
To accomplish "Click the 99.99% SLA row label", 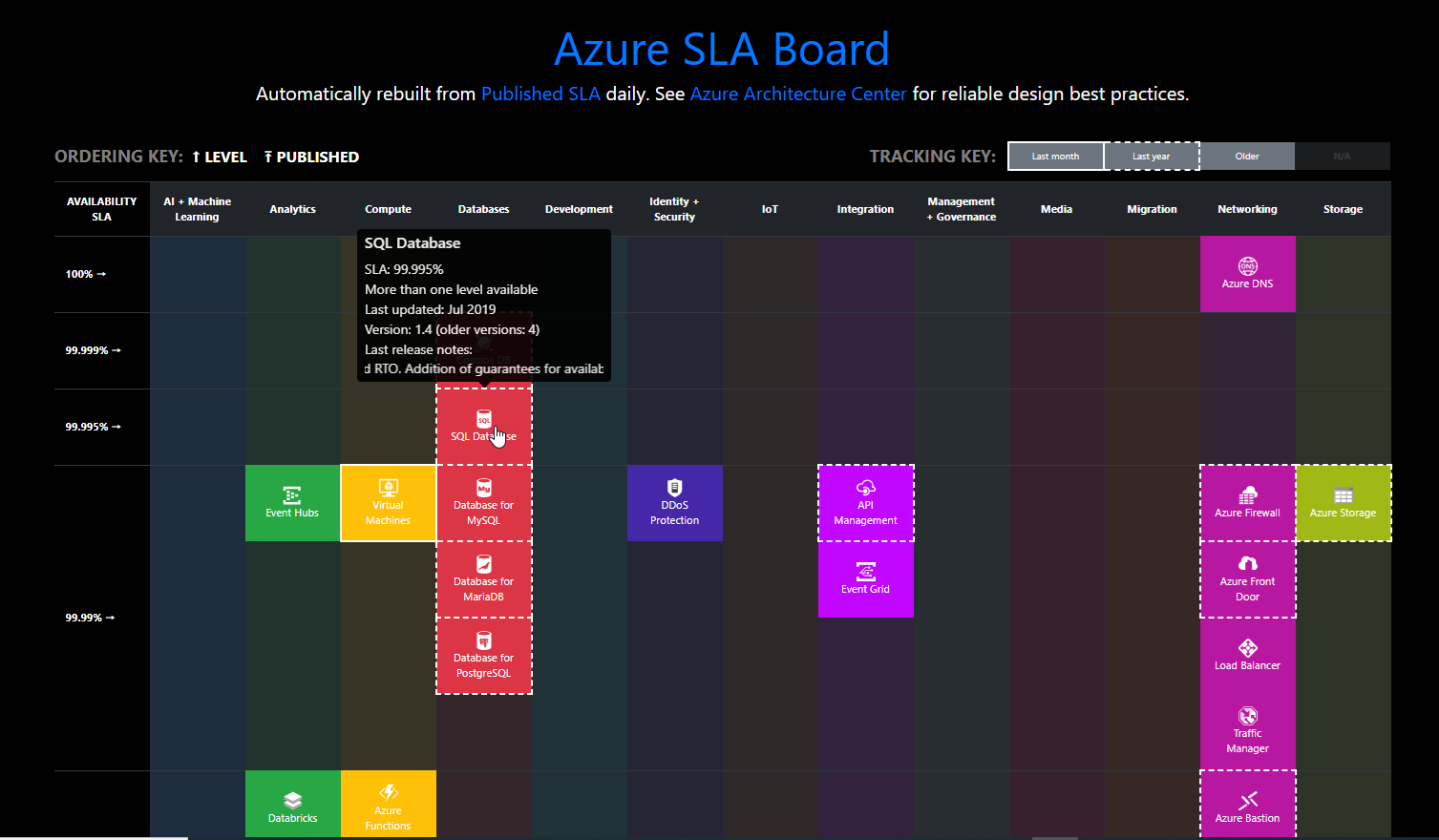I will 90,618.
